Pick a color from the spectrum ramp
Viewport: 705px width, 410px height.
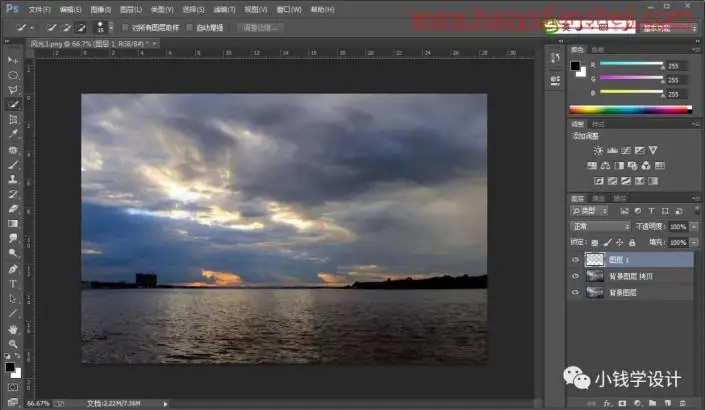pyautogui.click(x=630, y=110)
